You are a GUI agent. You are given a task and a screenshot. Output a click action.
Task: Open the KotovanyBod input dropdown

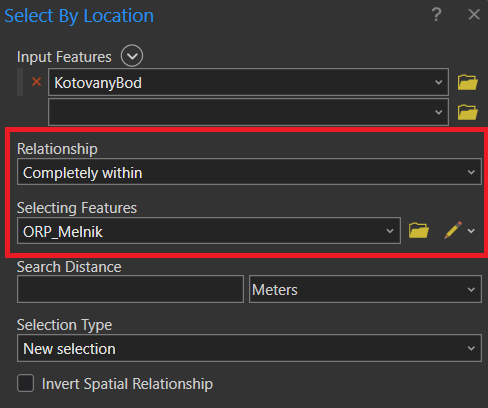tap(248, 82)
